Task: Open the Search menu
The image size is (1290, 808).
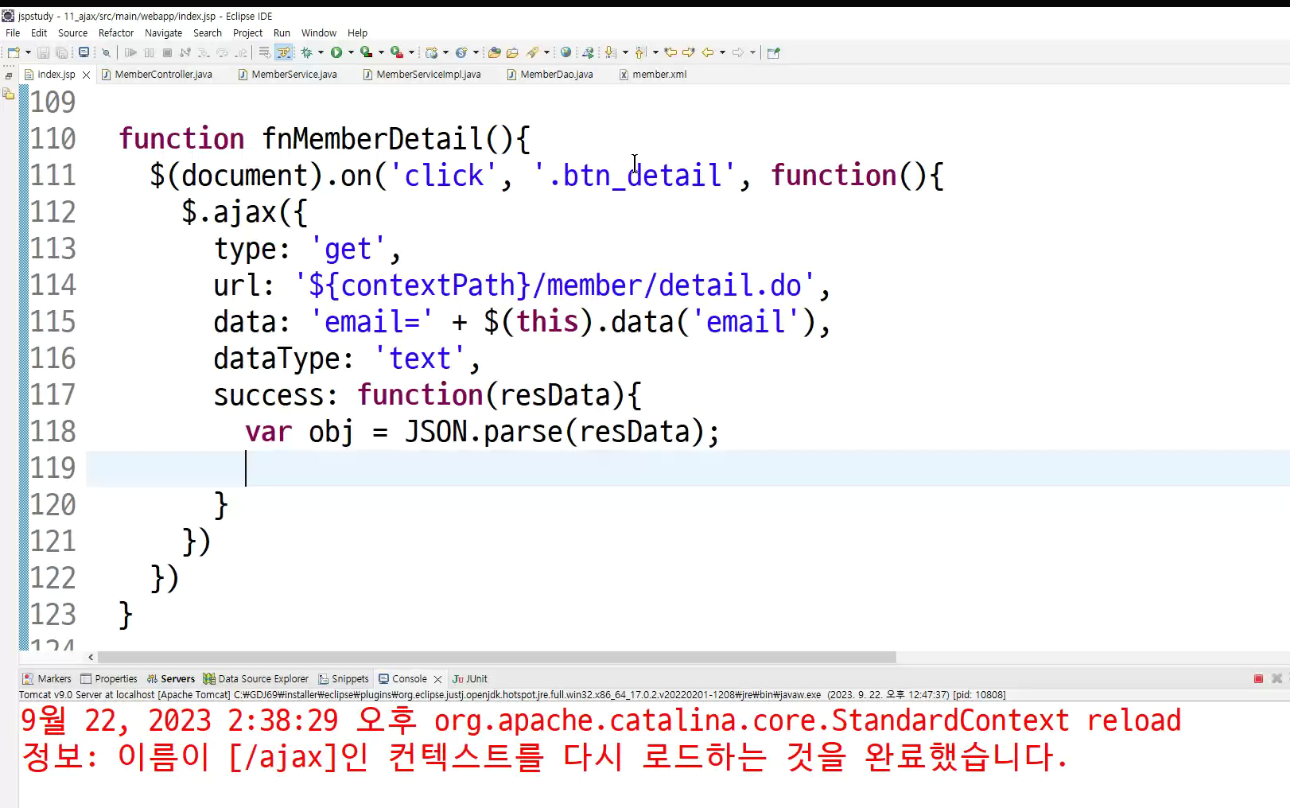Action: click(208, 33)
